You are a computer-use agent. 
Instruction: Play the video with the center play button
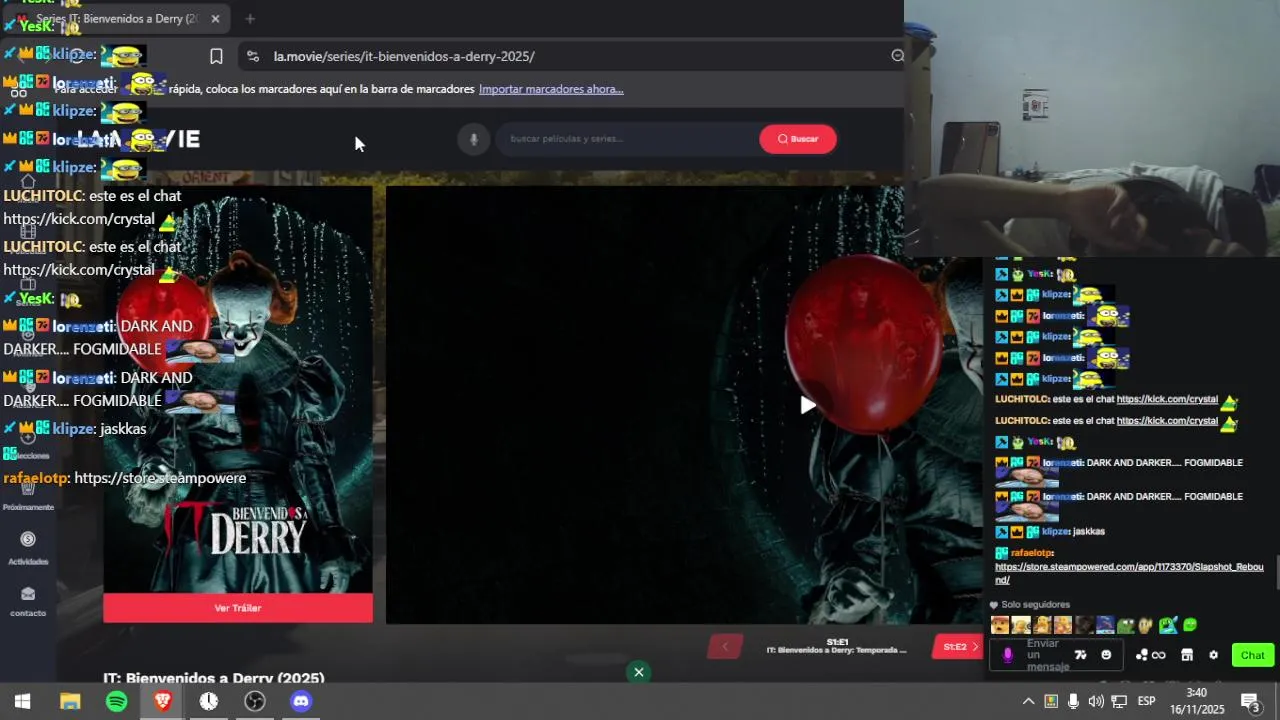click(808, 405)
